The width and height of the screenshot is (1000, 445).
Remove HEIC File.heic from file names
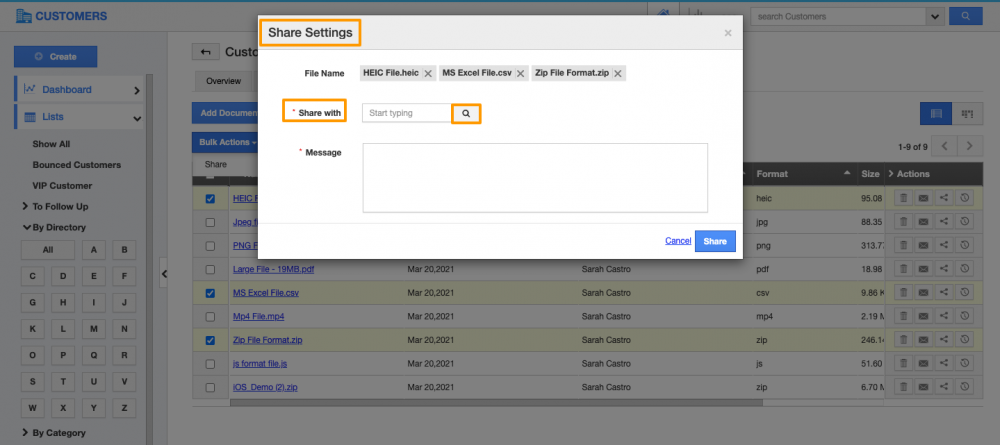[428, 74]
